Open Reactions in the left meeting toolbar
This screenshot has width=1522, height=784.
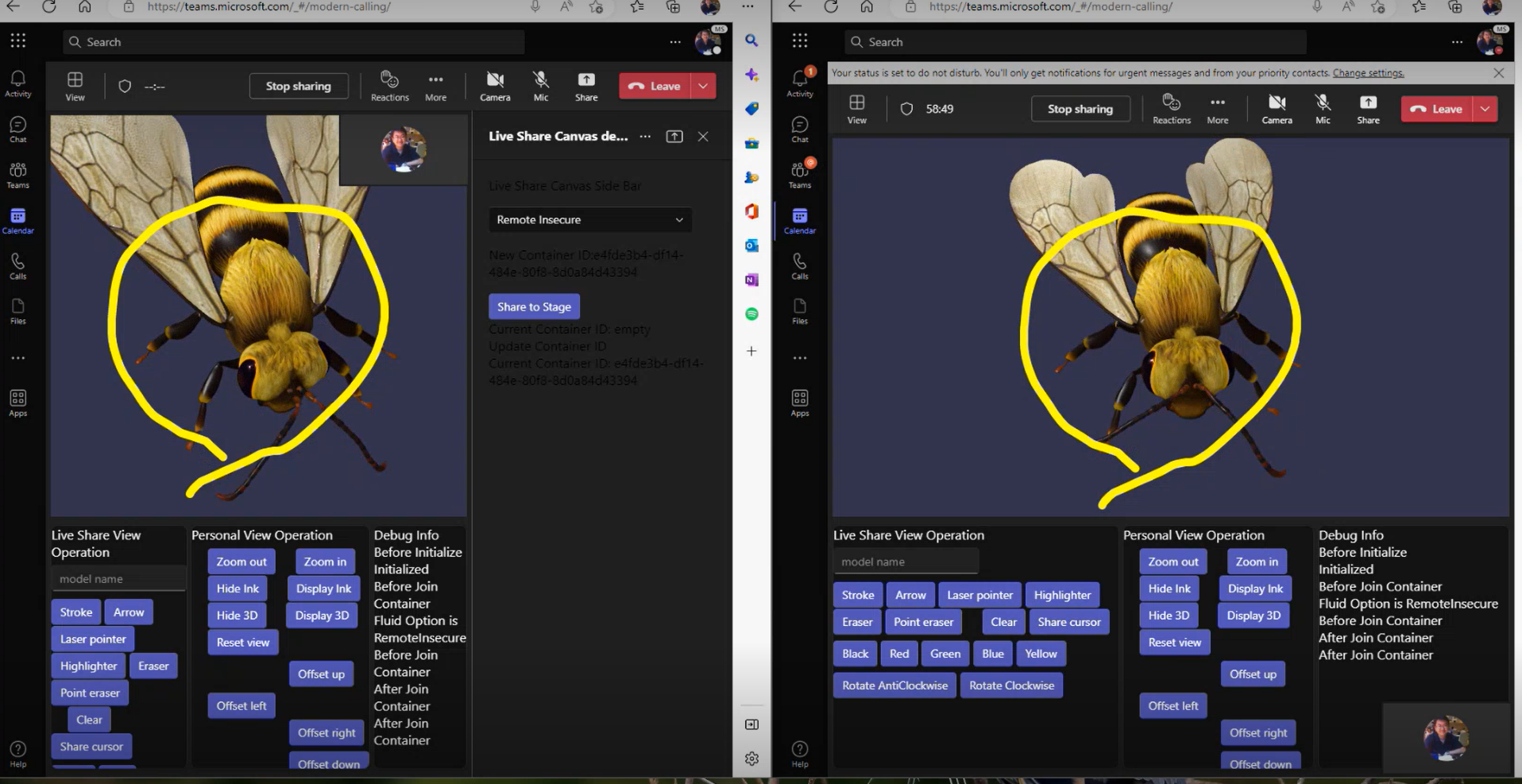(x=389, y=86)
